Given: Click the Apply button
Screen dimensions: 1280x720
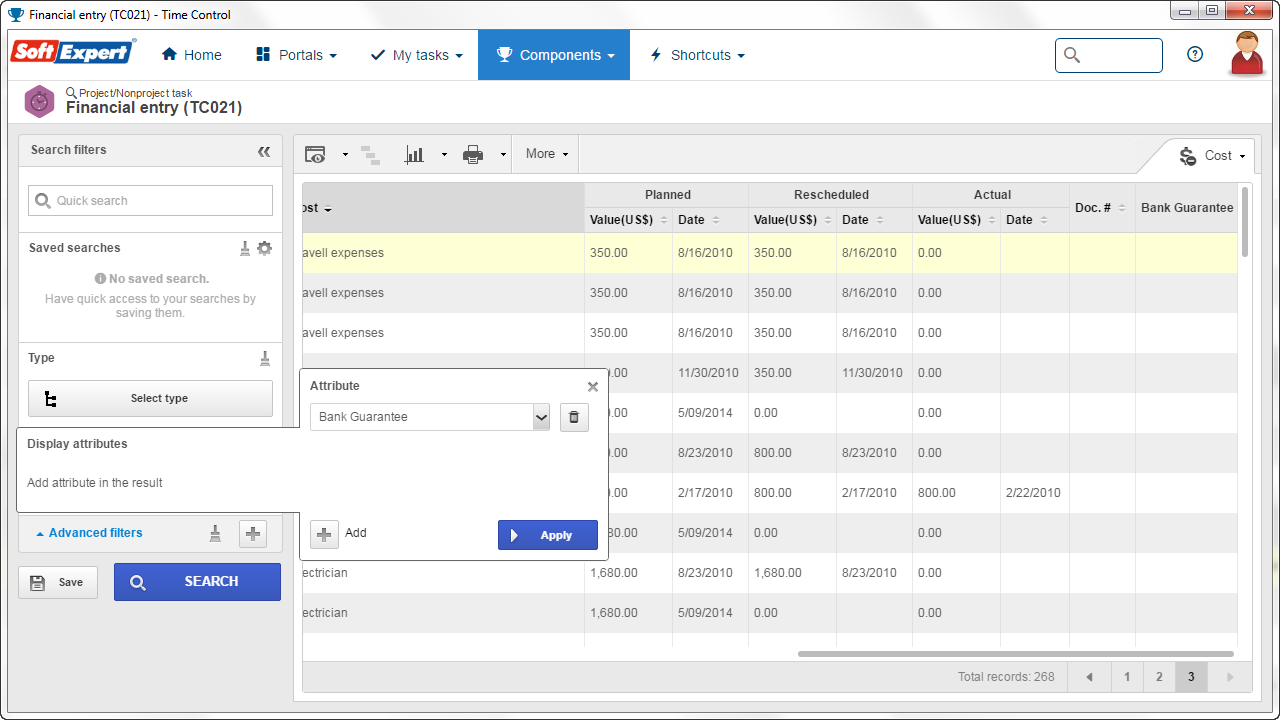Looking at the screenshot, I should click(548, 535).
